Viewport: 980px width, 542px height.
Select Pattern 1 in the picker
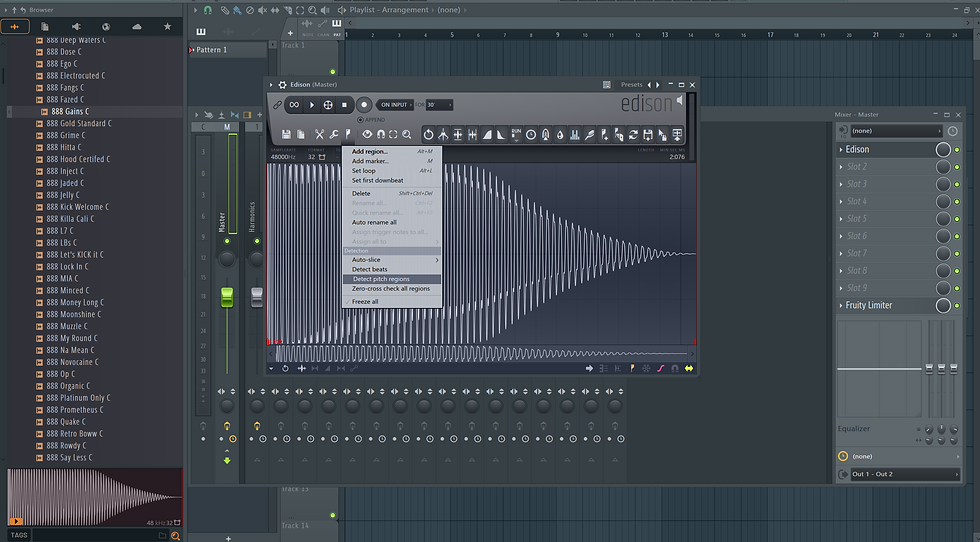pyautogui.click(x=228, y=50)
